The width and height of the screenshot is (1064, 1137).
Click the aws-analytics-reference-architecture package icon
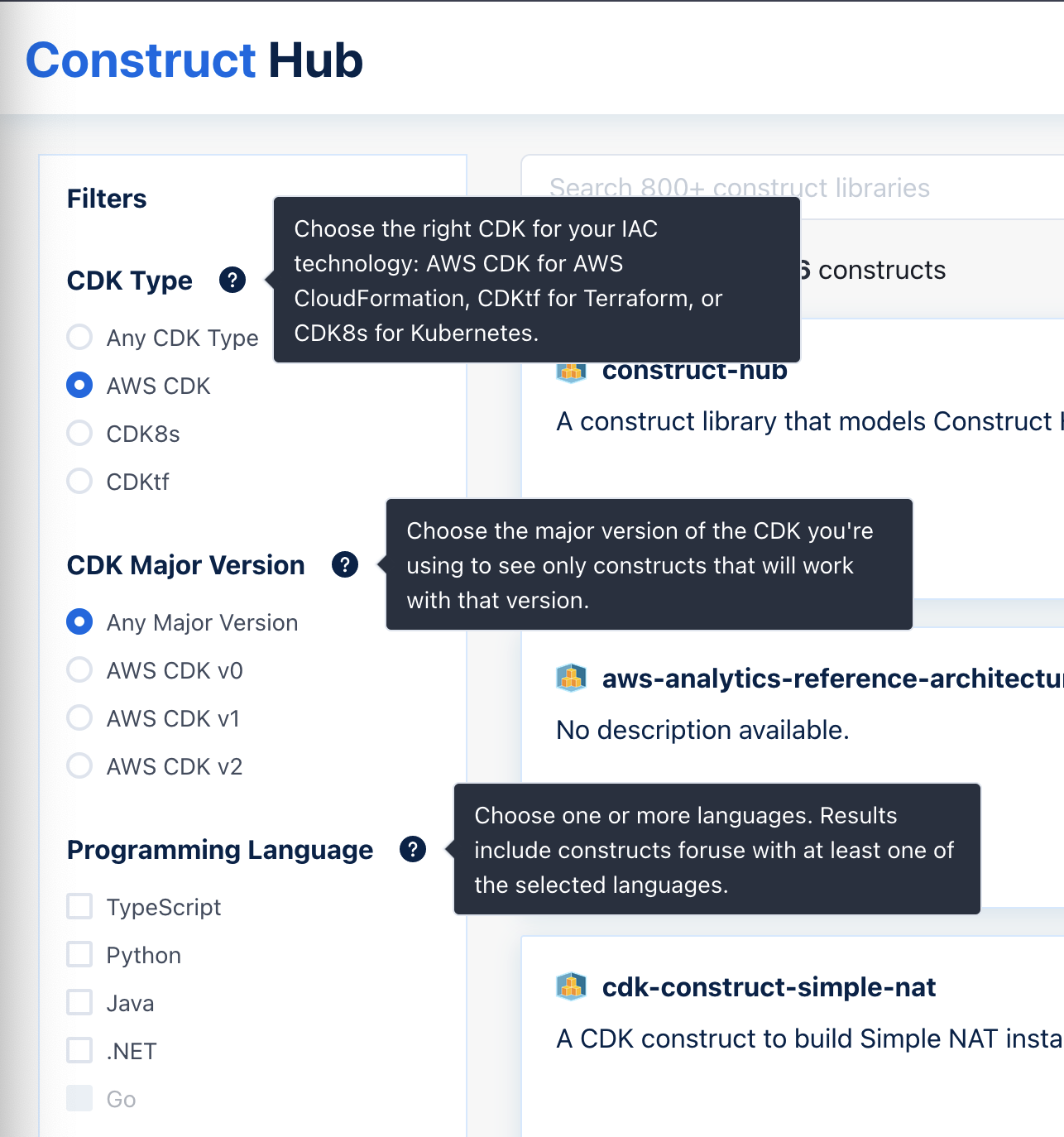(x=570, y=679)
